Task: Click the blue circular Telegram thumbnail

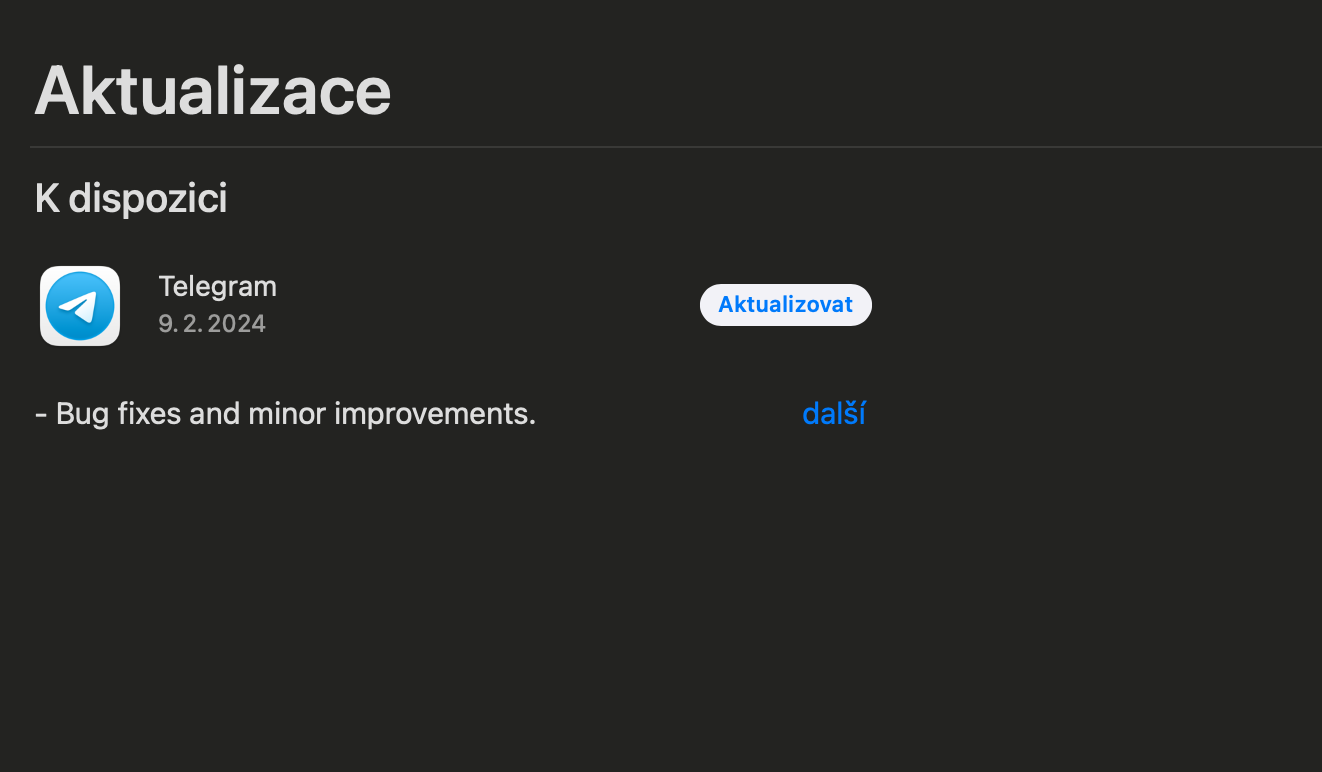Action: [x=80, y=305]
